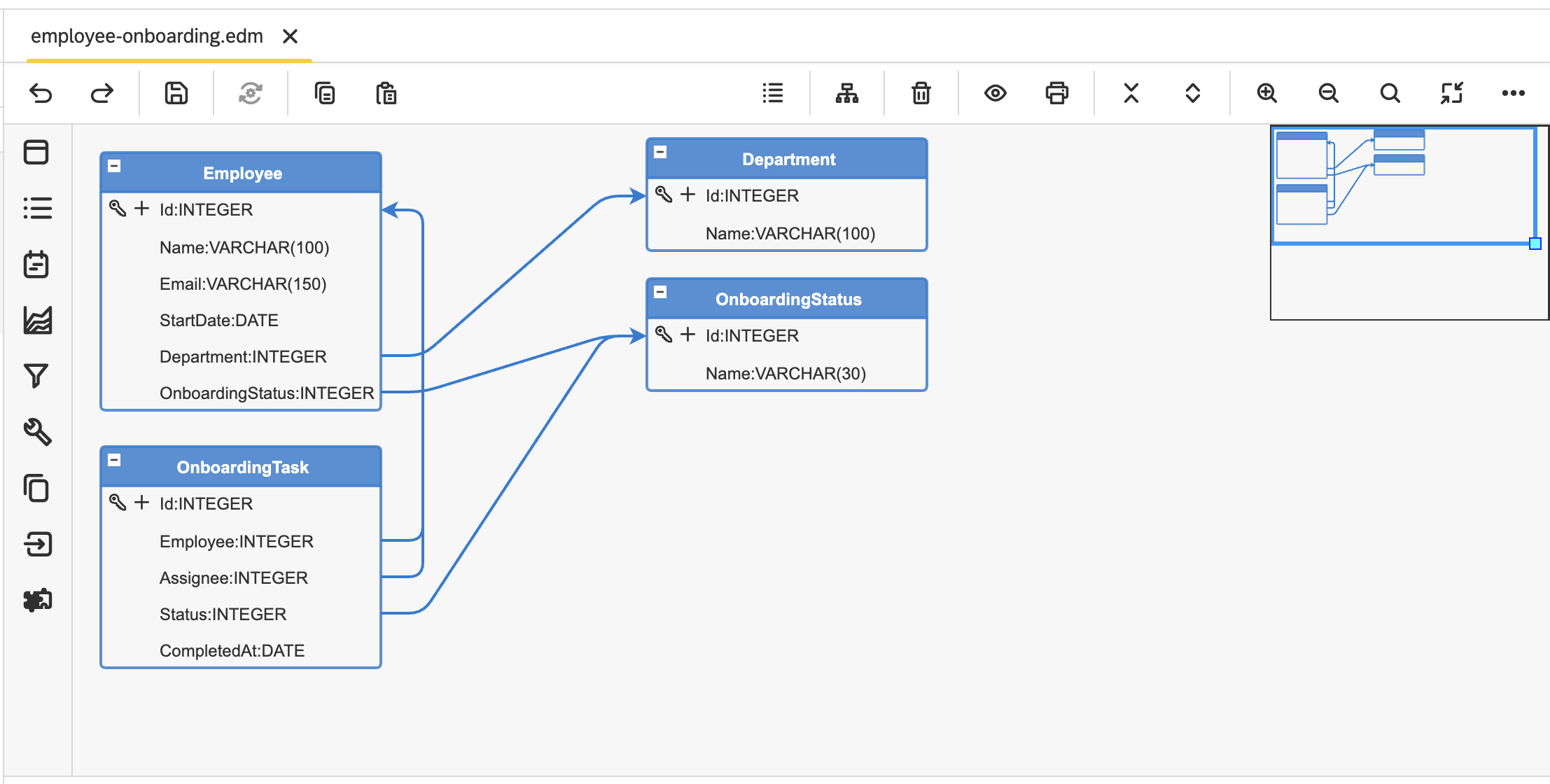Open the more options ellipsis menu
The height and width of the screenshot is (784, 1550).
coord(1513,93)
